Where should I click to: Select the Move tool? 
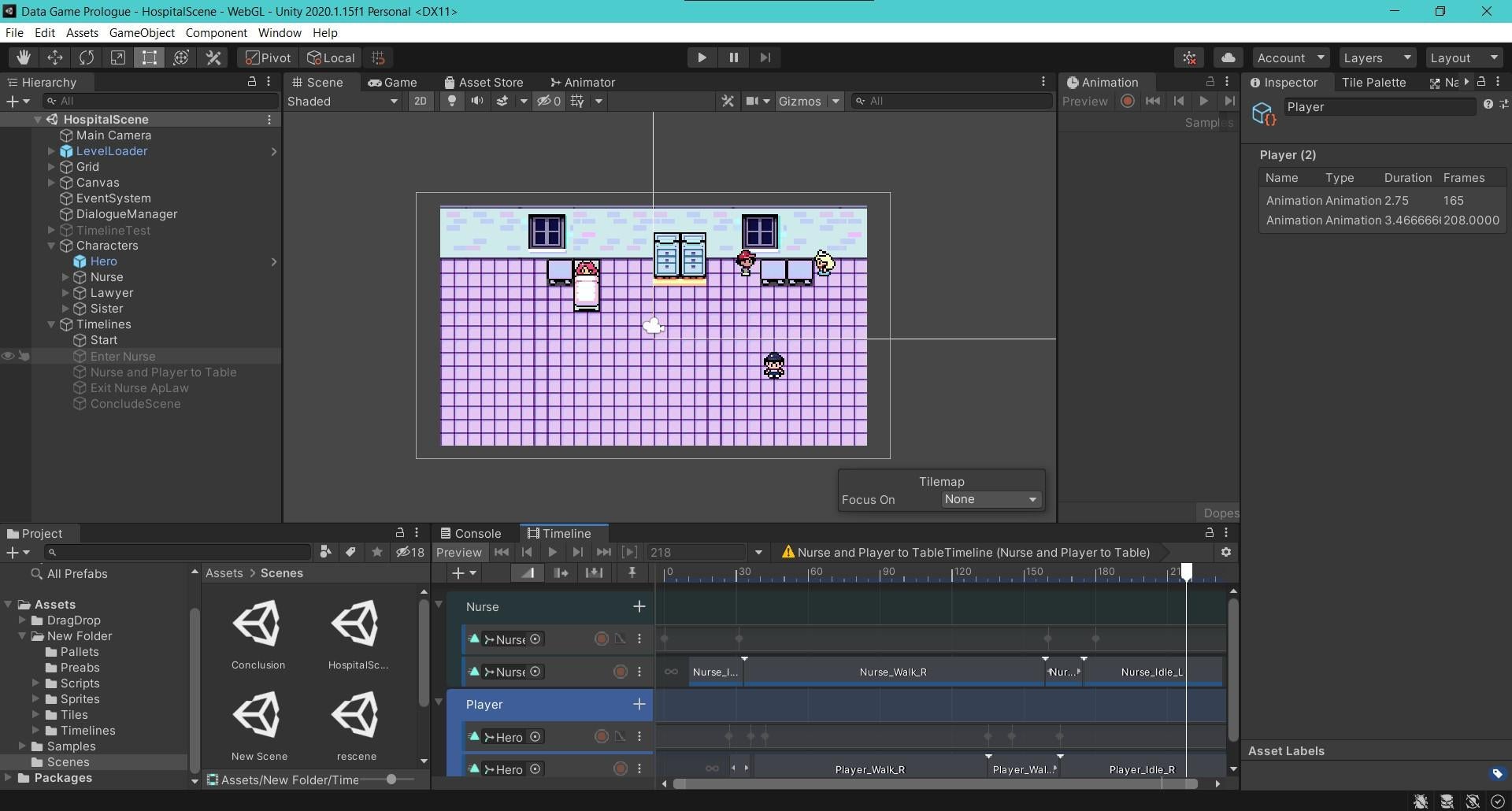pyautogui.click(x=55, y=57)
